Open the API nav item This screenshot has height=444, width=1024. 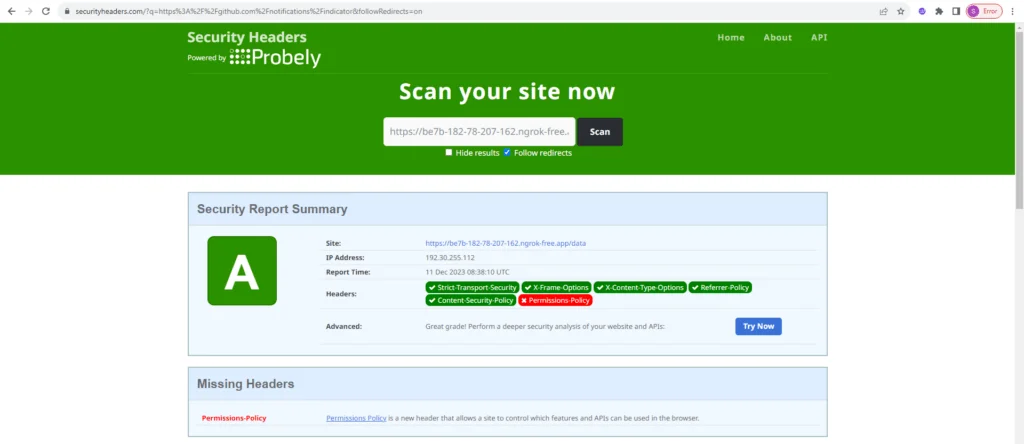(819, 37)
